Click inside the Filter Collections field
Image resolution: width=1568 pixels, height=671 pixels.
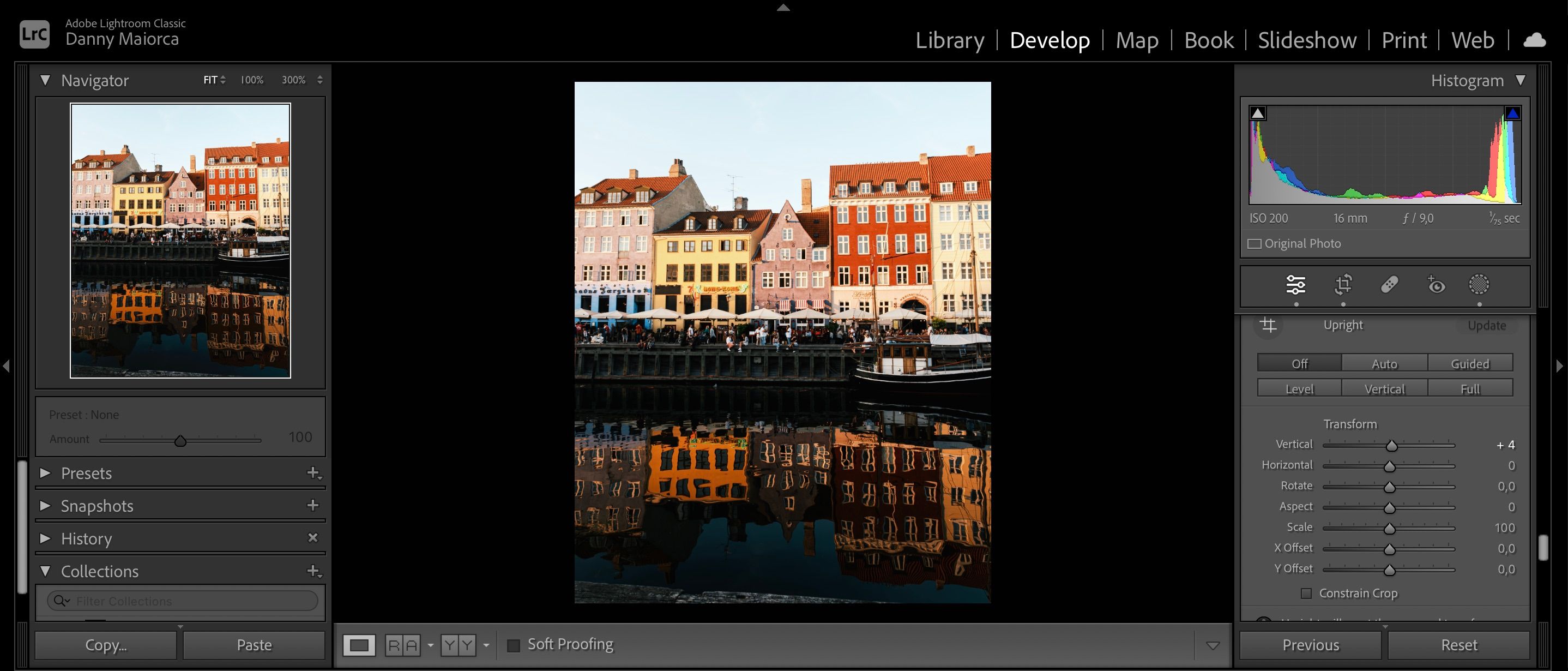click(x=183, y=601)
